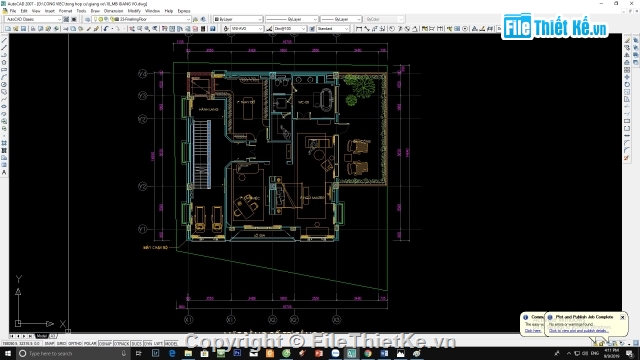Click the Radius dimension icon
The height and width of the screenshot is (360, 640).
coord(391,29)
